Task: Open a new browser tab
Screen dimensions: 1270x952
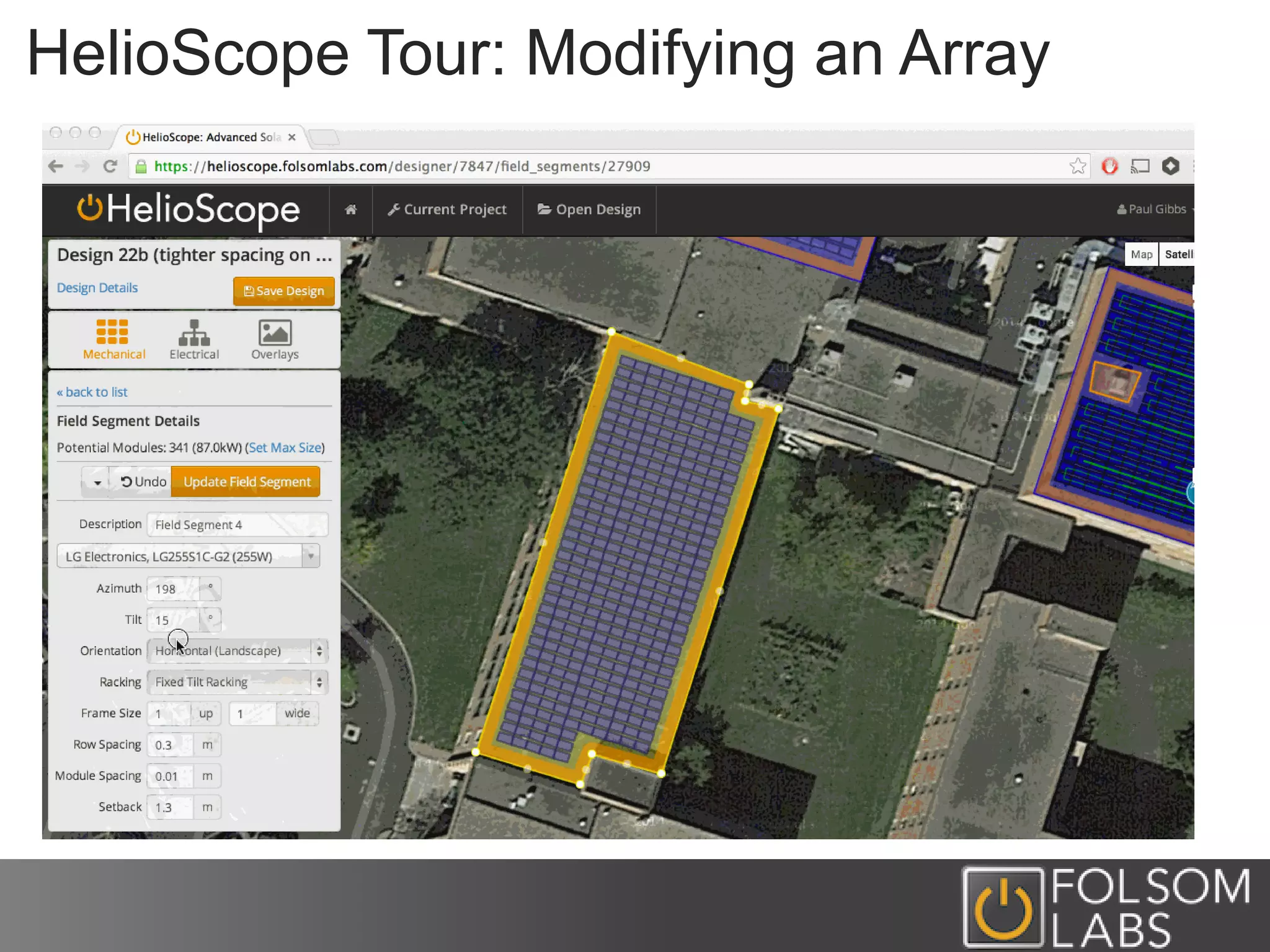Action: coord(324,137)
